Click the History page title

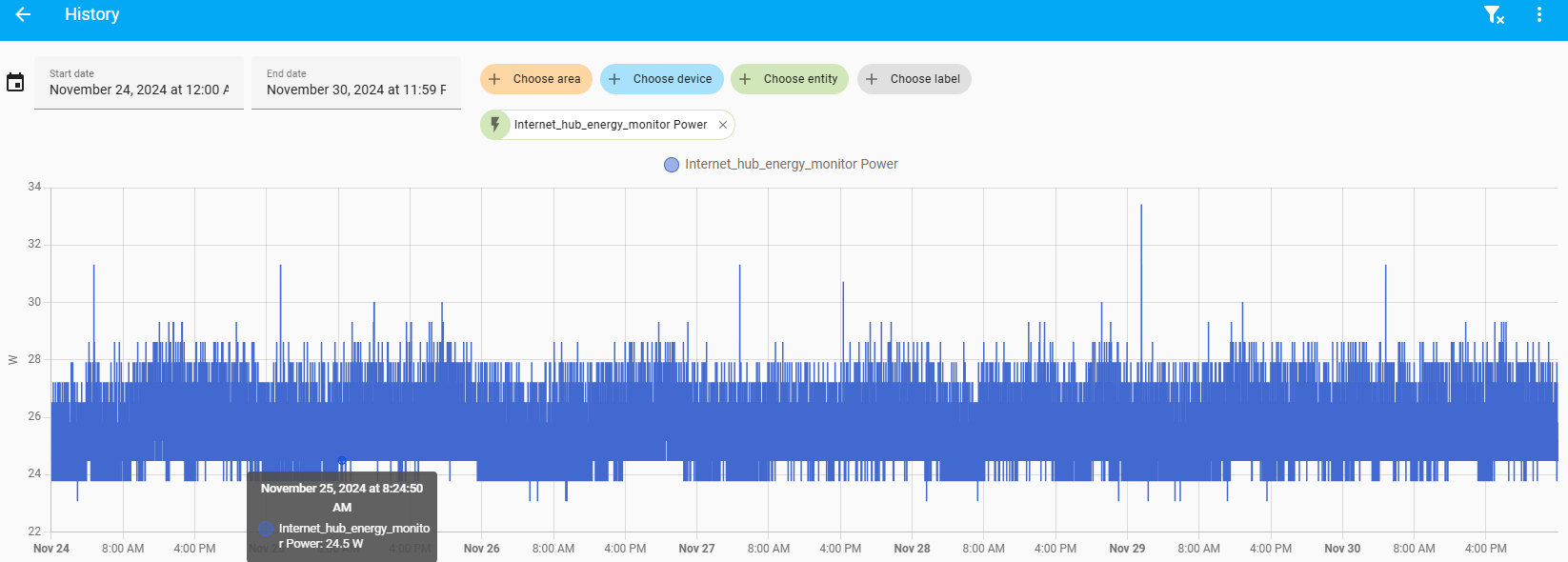[92, 14]
